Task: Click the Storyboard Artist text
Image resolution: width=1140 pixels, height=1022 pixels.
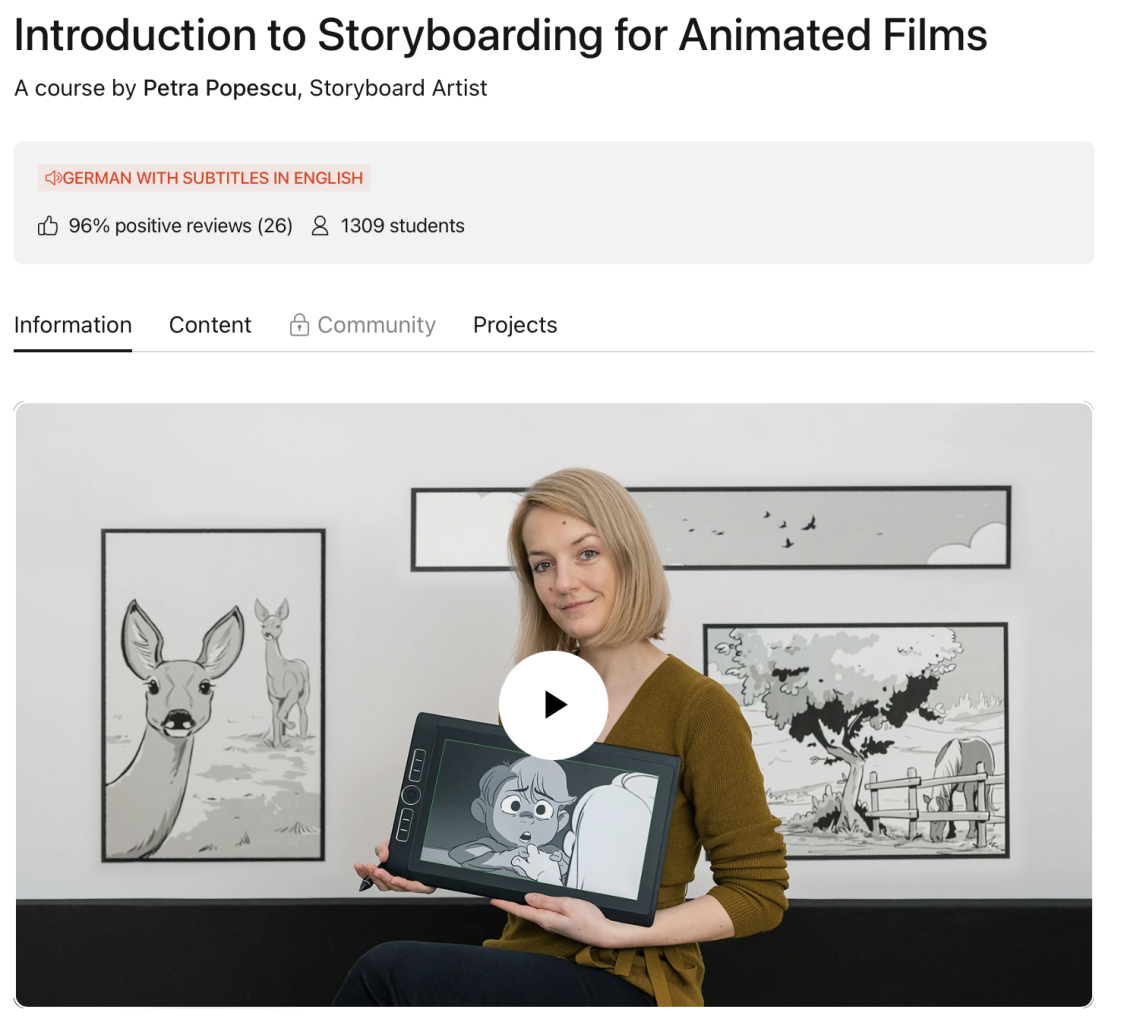Action: [x=397, y=88]
